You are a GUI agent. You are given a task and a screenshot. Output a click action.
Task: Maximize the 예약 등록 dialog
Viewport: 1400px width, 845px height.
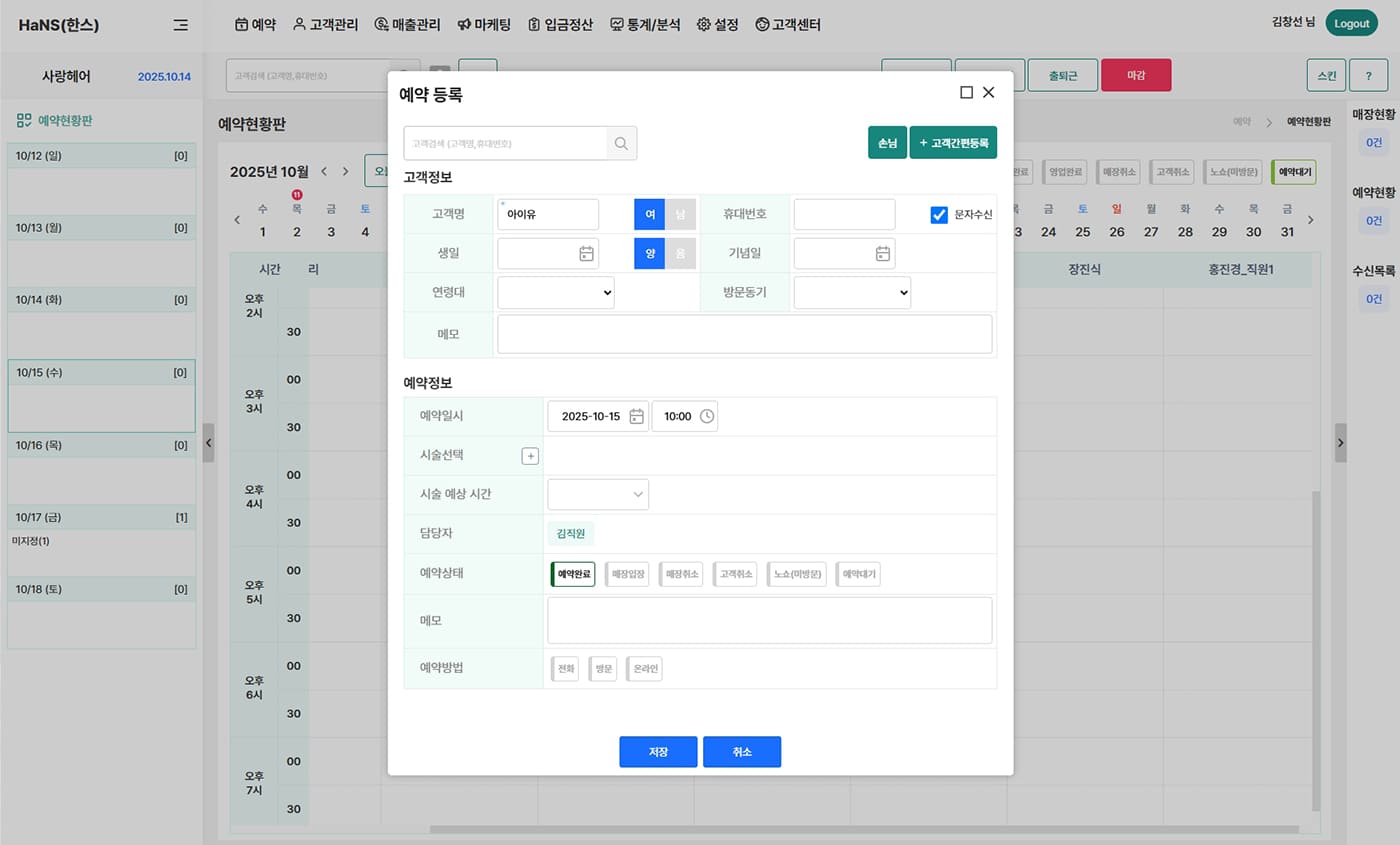click(x=966, y=92)
